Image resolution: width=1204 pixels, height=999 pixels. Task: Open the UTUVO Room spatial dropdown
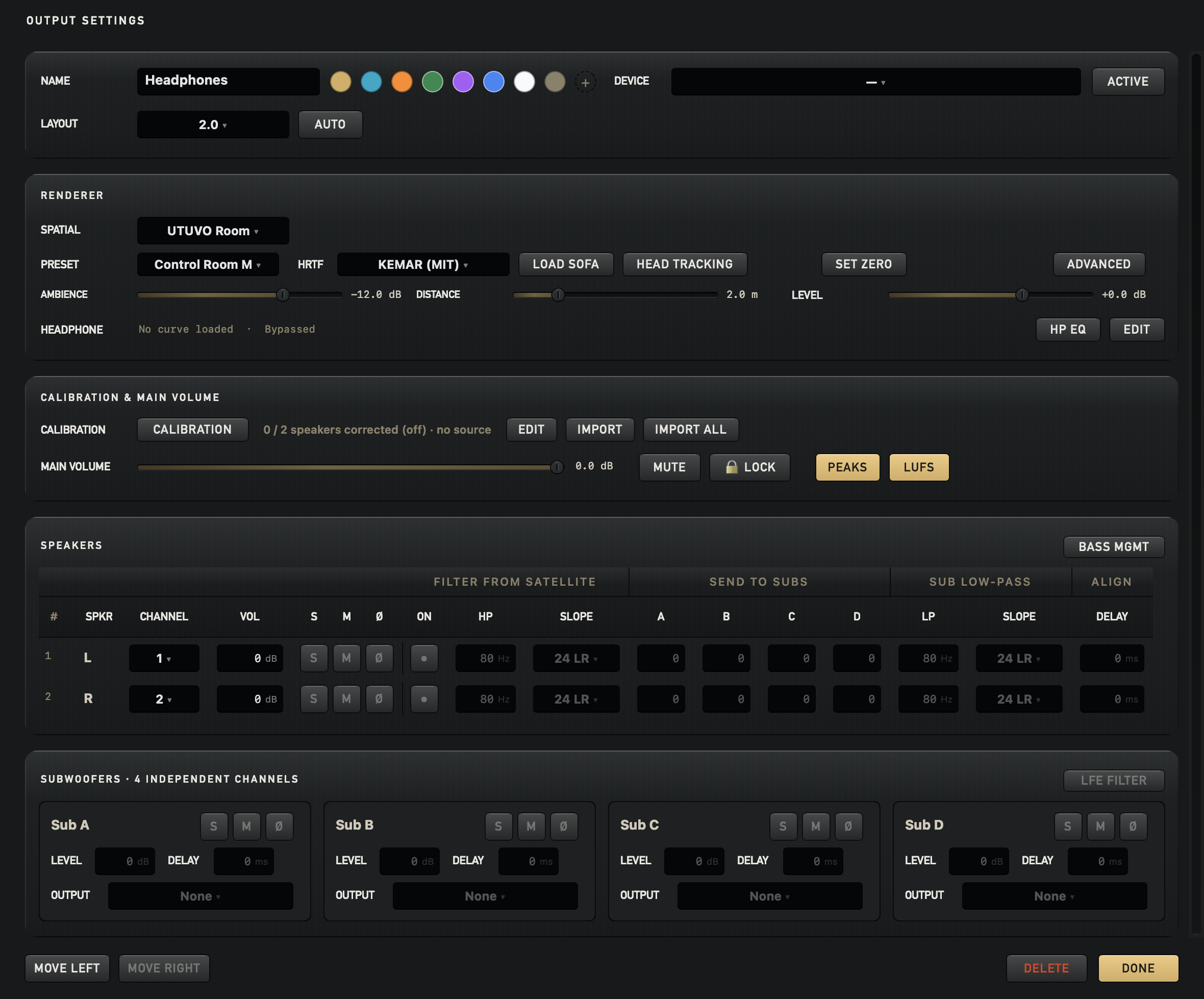[213, 231]
